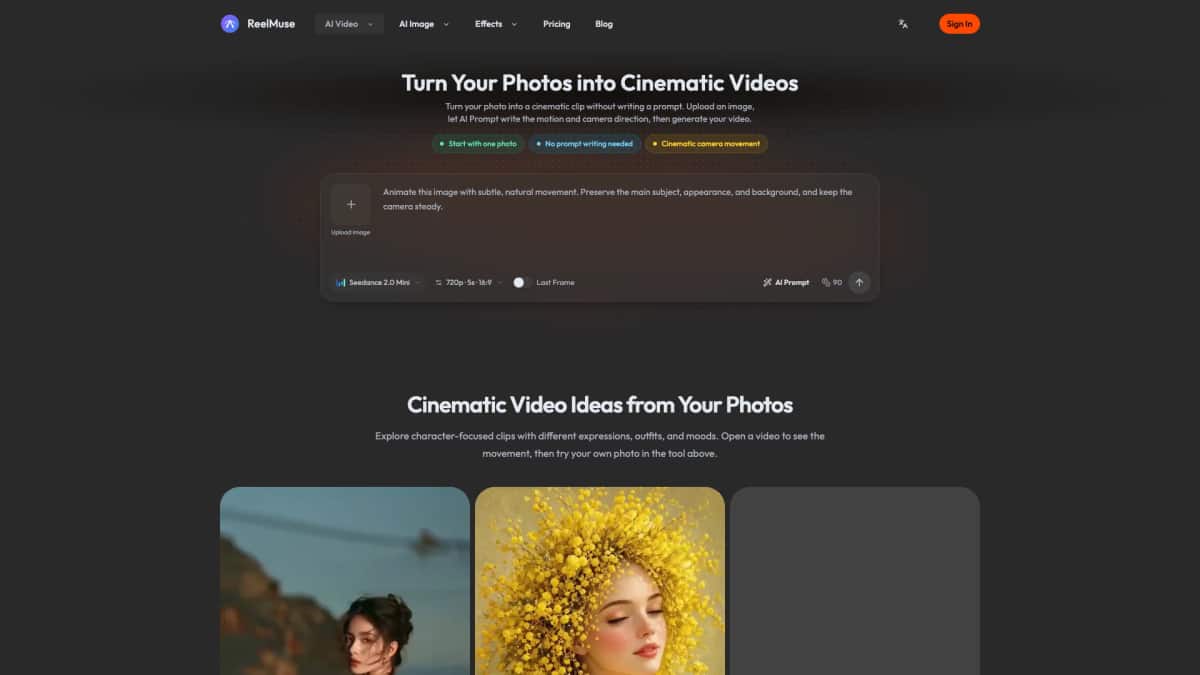Open the Blog link

(604, 24)
